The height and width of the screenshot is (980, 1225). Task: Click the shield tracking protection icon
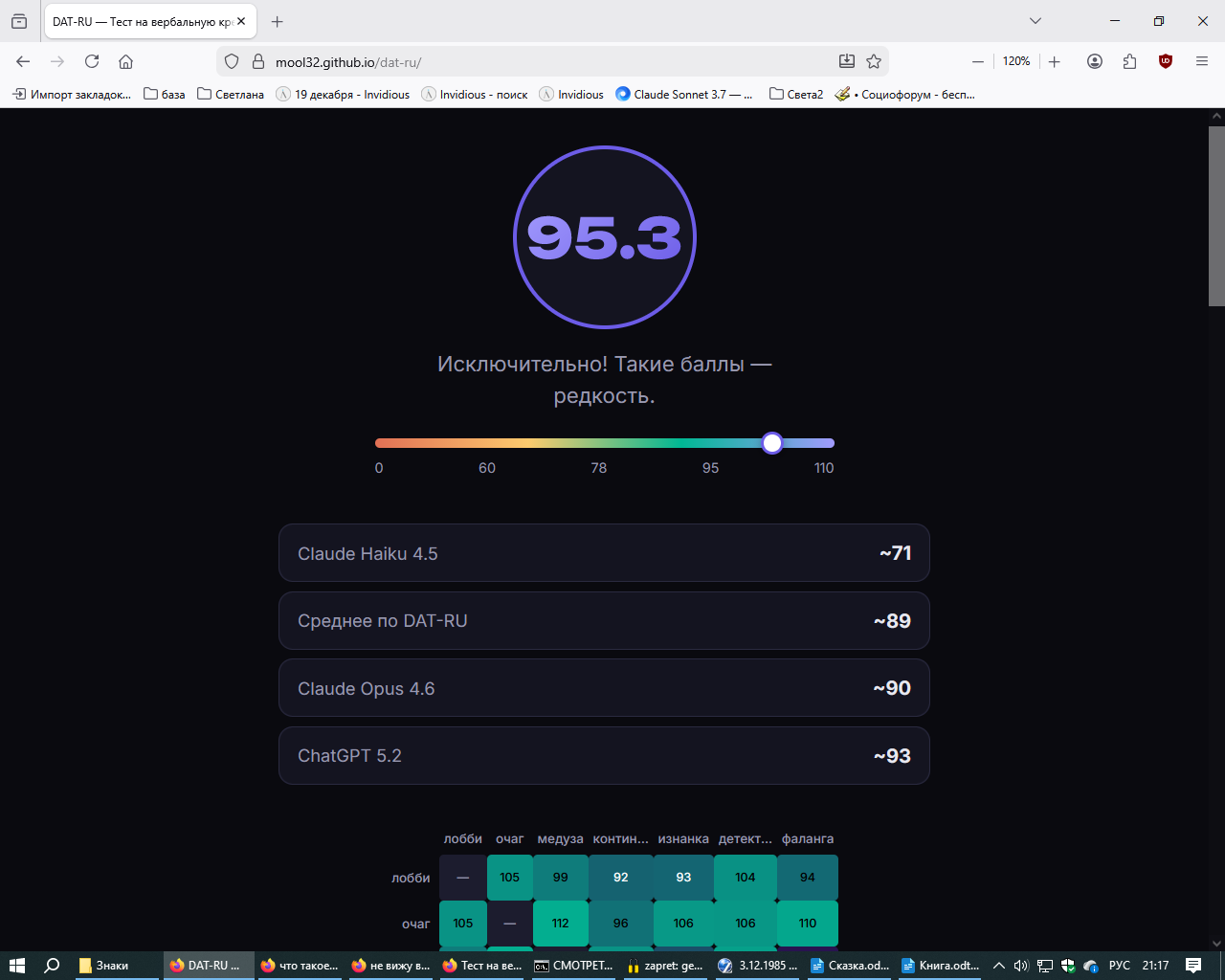(x=232, y=61)
